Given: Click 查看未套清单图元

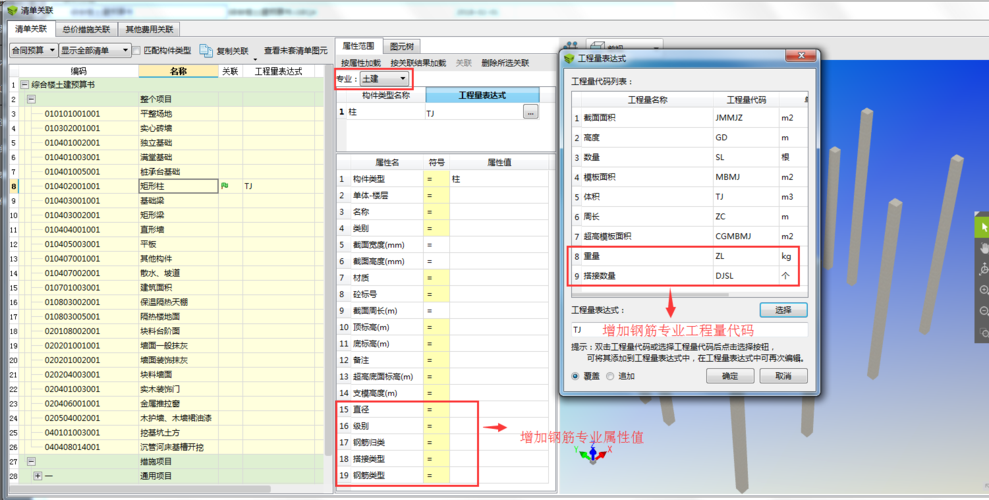Looking at the screenshot, I should tap(295, 50).
